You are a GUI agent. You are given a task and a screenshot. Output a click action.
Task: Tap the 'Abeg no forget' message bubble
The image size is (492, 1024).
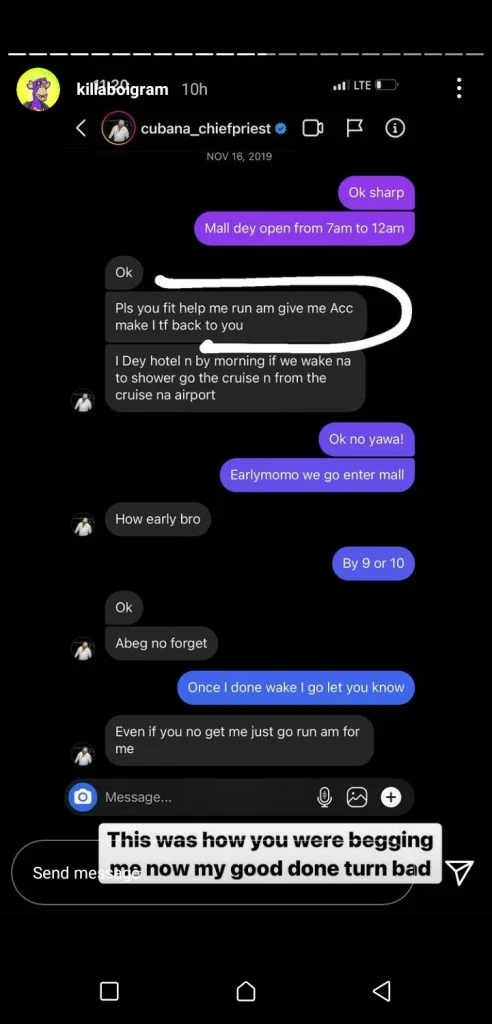pyautogui.click(x=161, y=643)
